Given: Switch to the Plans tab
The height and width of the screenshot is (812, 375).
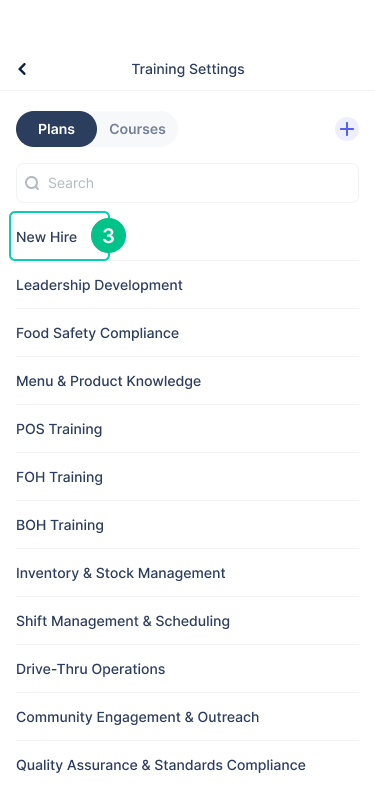Looking at the screenshot, I should (x=56, y=129).
